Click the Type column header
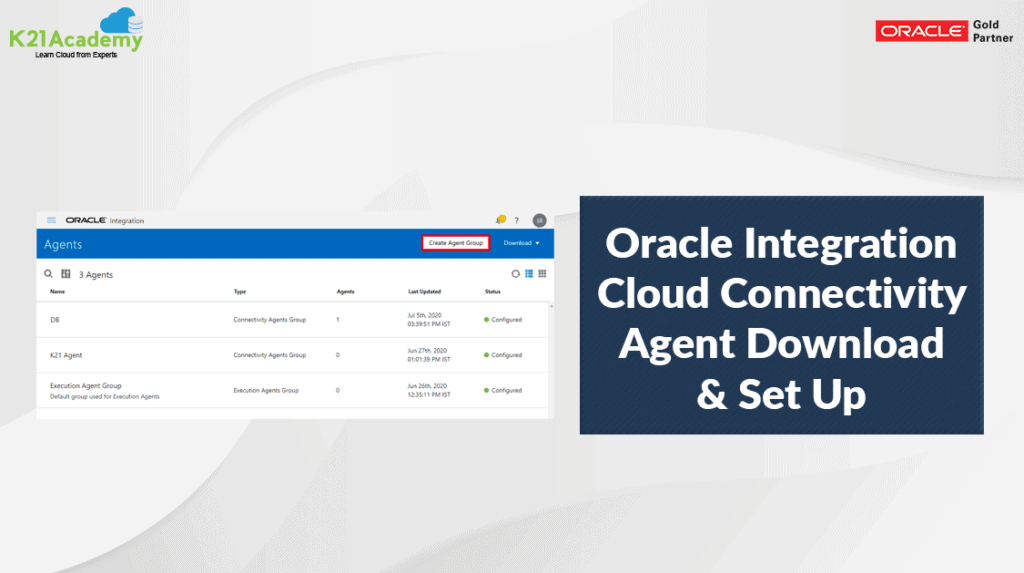The image size is (1024, 573). pos(240,291)
